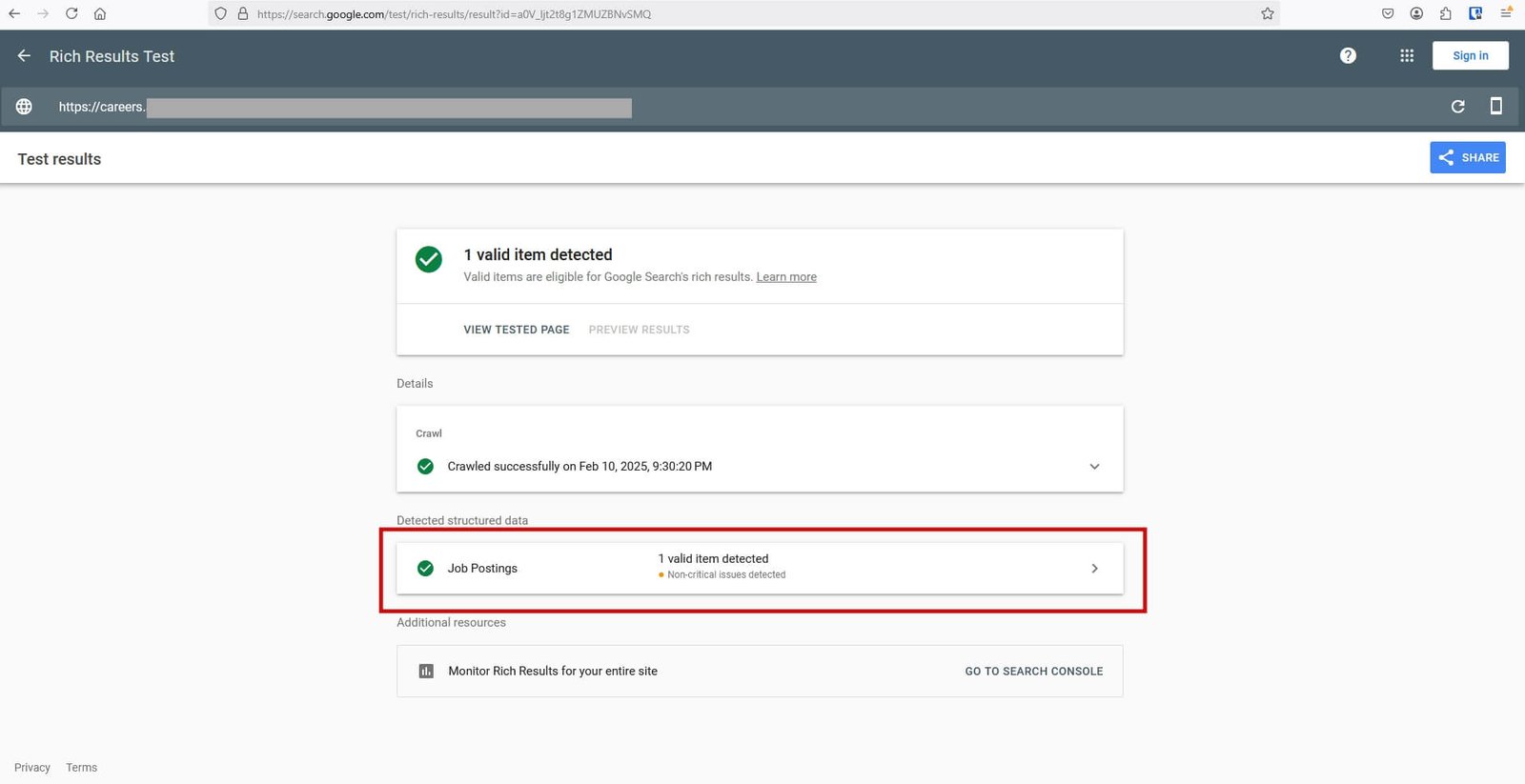
Task: Open the browser extensions icon
Action: (1446, 13)
